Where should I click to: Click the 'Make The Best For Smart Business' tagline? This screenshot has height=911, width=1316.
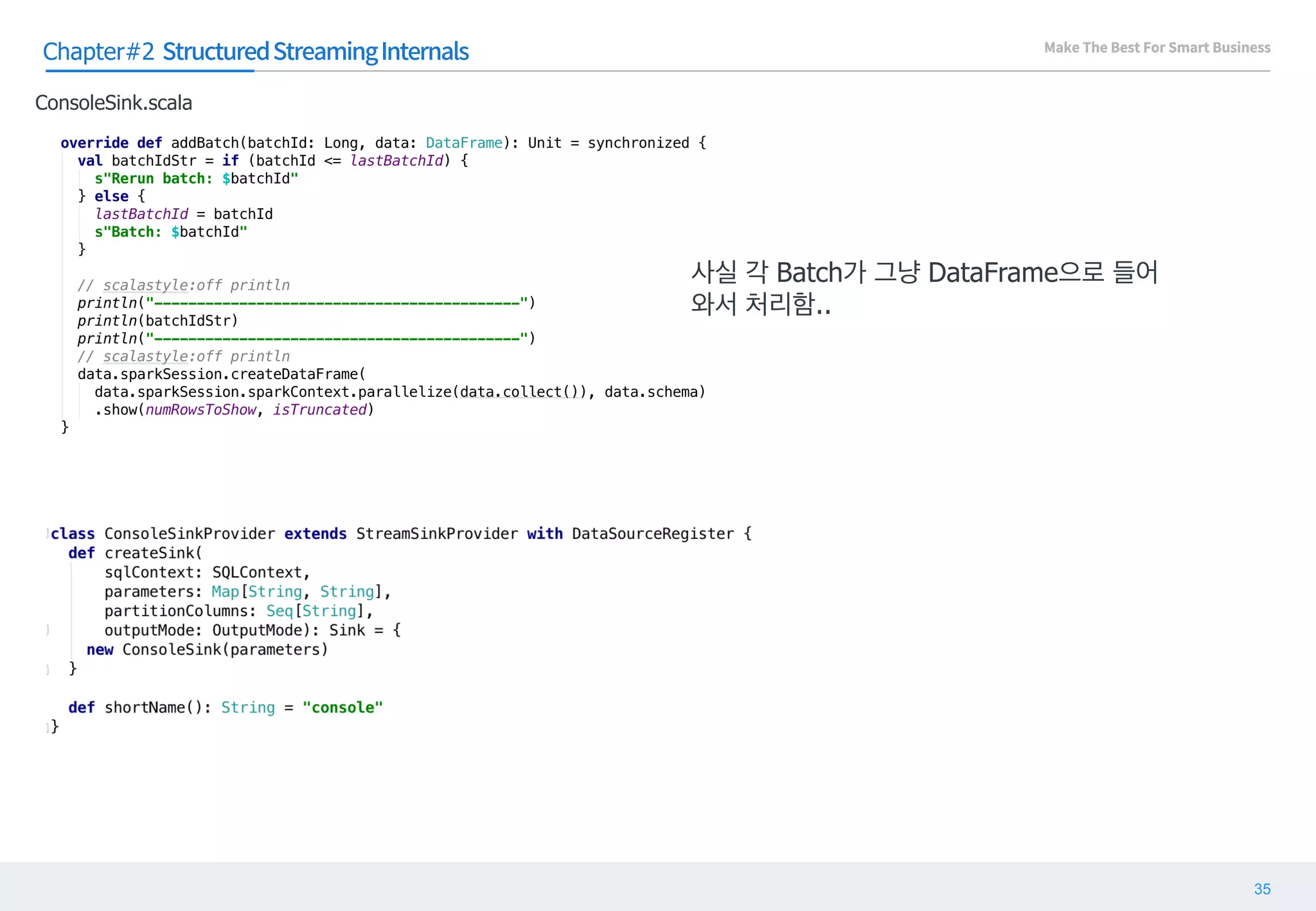pyautogui.click(x=1157, y=48)
